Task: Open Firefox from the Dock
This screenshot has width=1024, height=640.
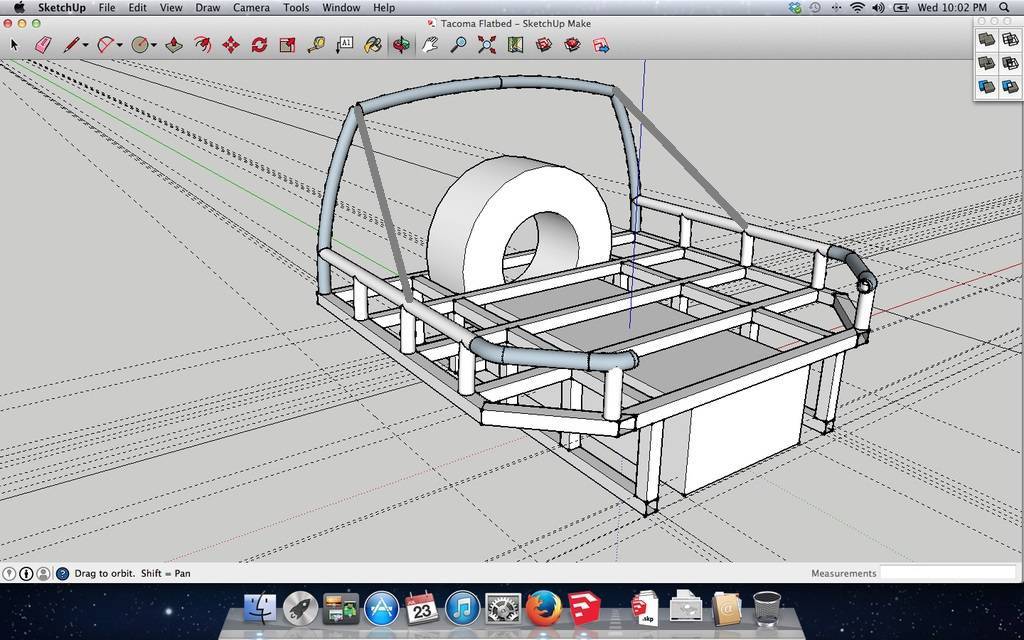Action: pyautogui.click(x=543, y=609)
